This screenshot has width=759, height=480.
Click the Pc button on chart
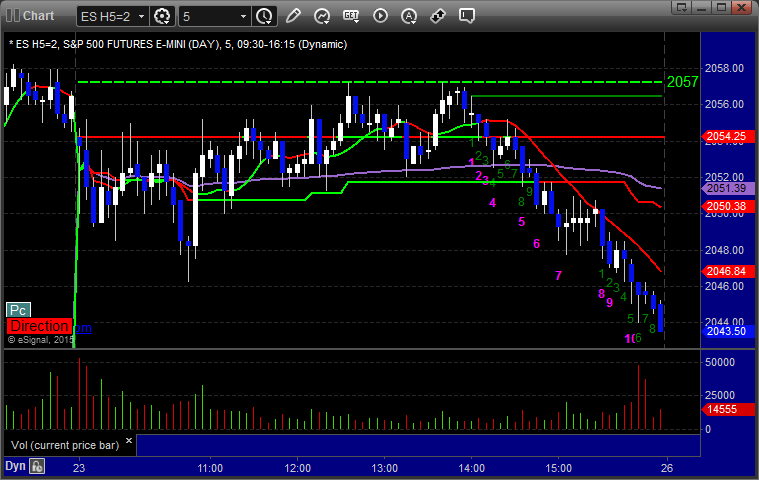tap(18, 310)
